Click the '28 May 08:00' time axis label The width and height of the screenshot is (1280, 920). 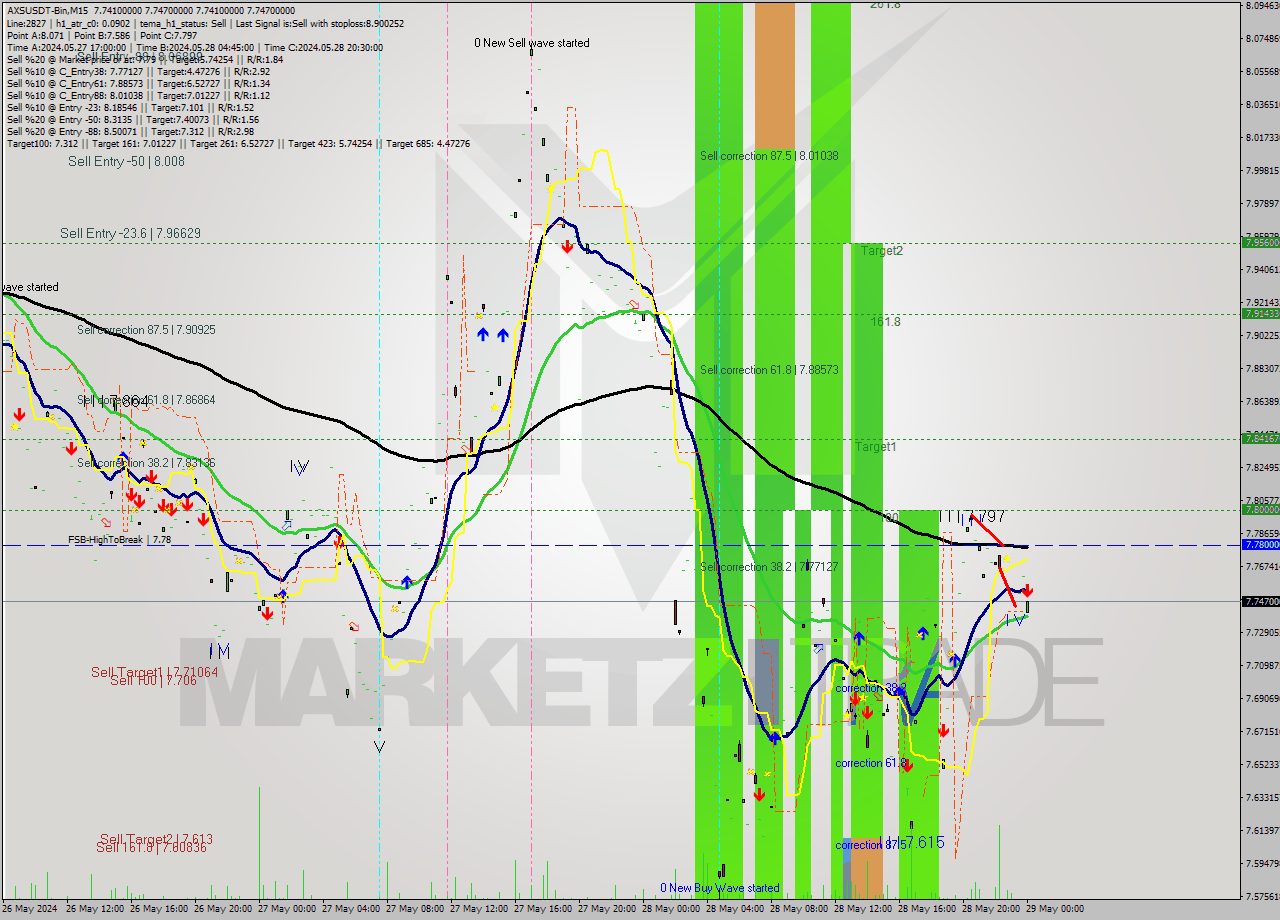800,909
